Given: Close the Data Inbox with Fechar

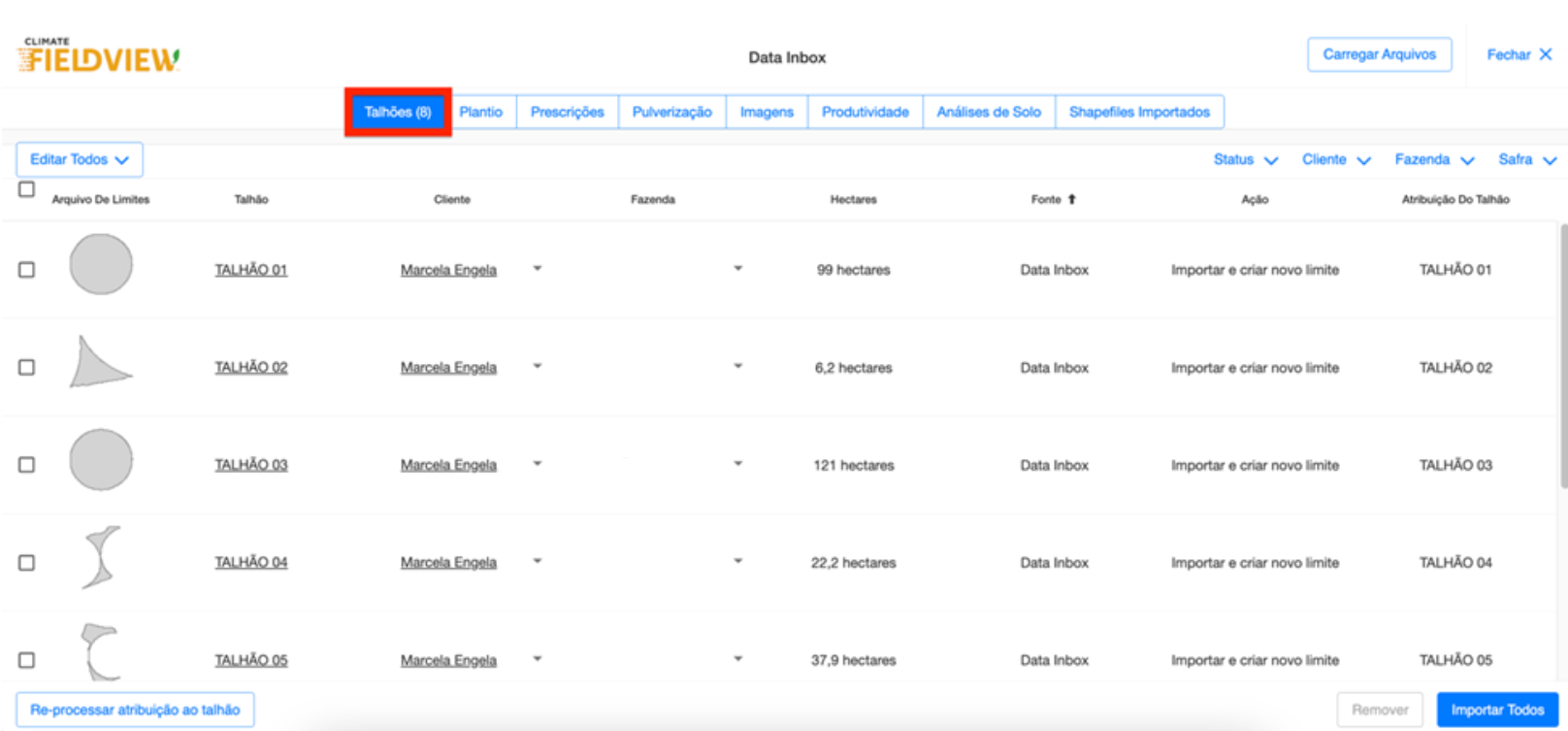Looking at the screenshot, I should (1519, 54).
